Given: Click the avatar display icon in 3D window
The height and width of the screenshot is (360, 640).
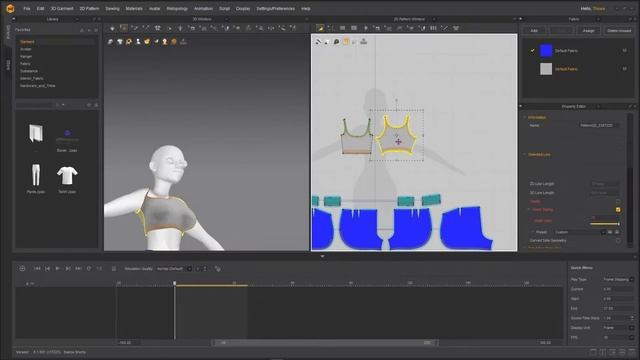Looking at the screenshot, I should (x=138, y=42).
